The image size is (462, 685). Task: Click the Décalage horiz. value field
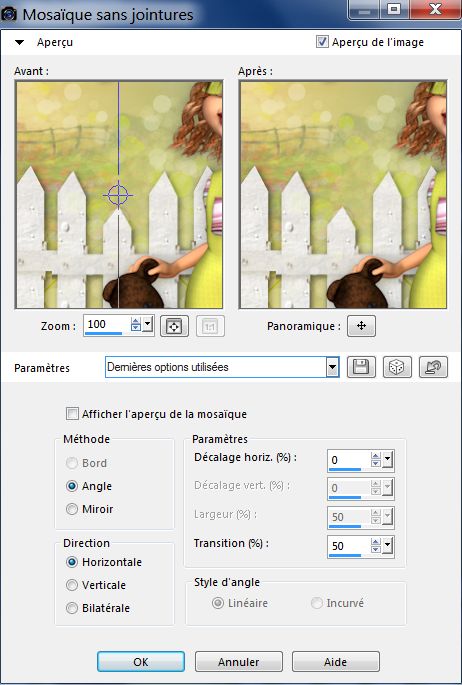pos(348,460)
